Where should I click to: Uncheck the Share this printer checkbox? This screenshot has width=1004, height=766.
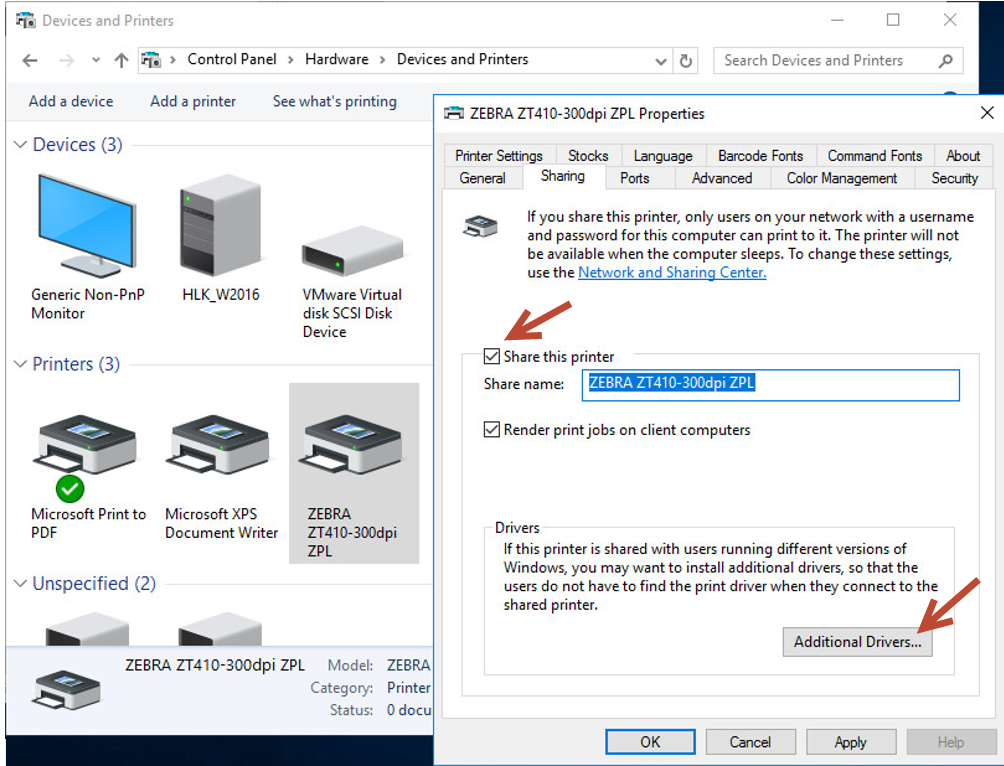click(492, 356)
